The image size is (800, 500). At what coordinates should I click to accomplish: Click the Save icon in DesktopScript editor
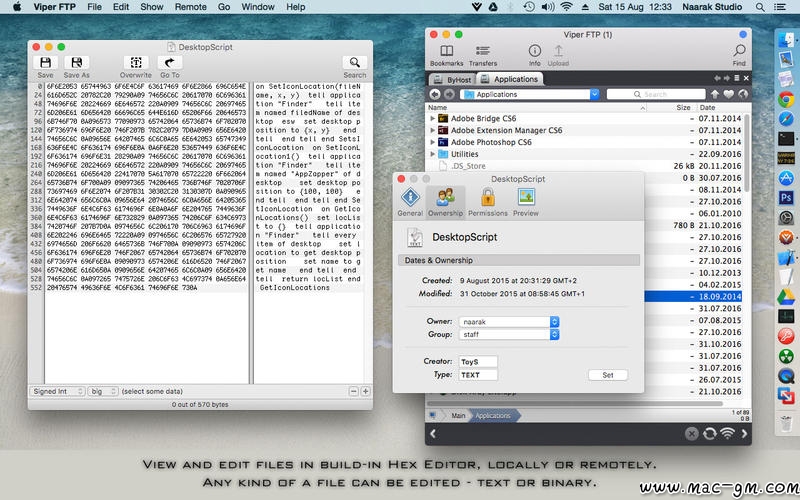(45, 62)
